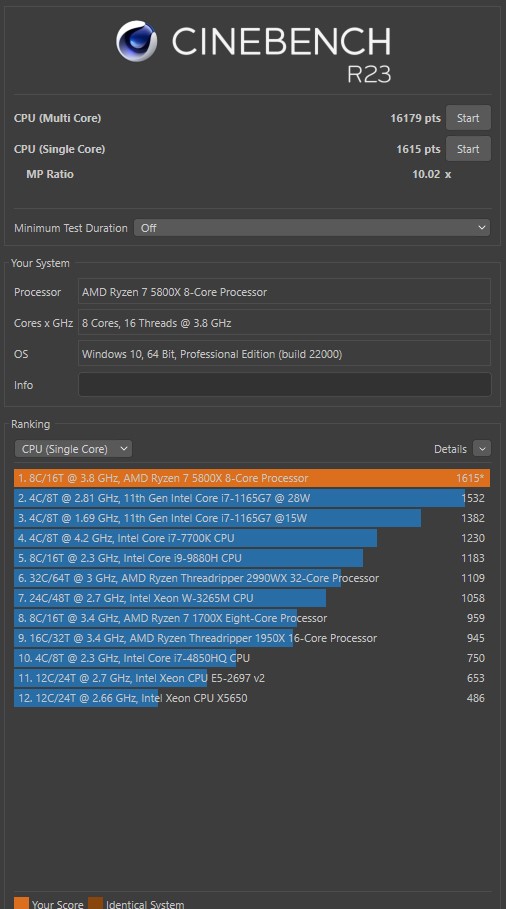This screenshot has height=909, width=506.
Task: Select the Threadripper 2990WX ranking row
Action: click(x=252, y=578)
